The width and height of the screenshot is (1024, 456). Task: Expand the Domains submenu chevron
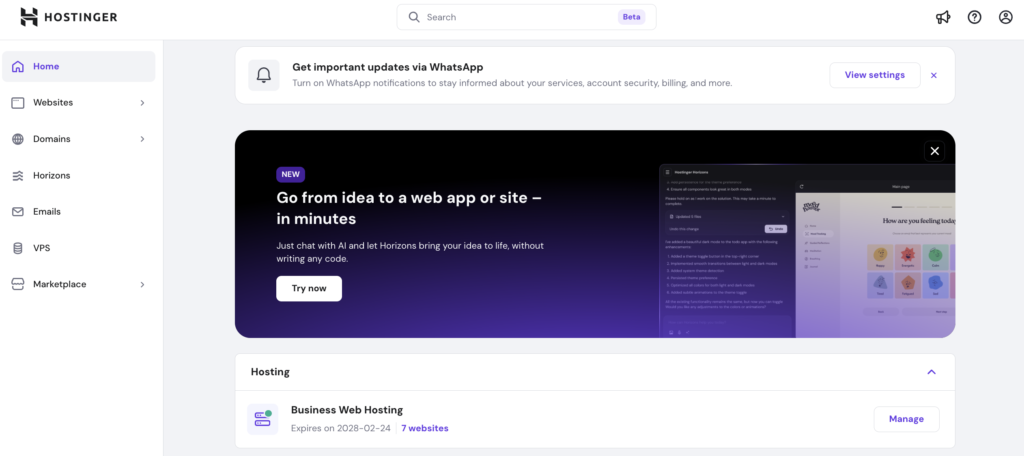point(142,139)
